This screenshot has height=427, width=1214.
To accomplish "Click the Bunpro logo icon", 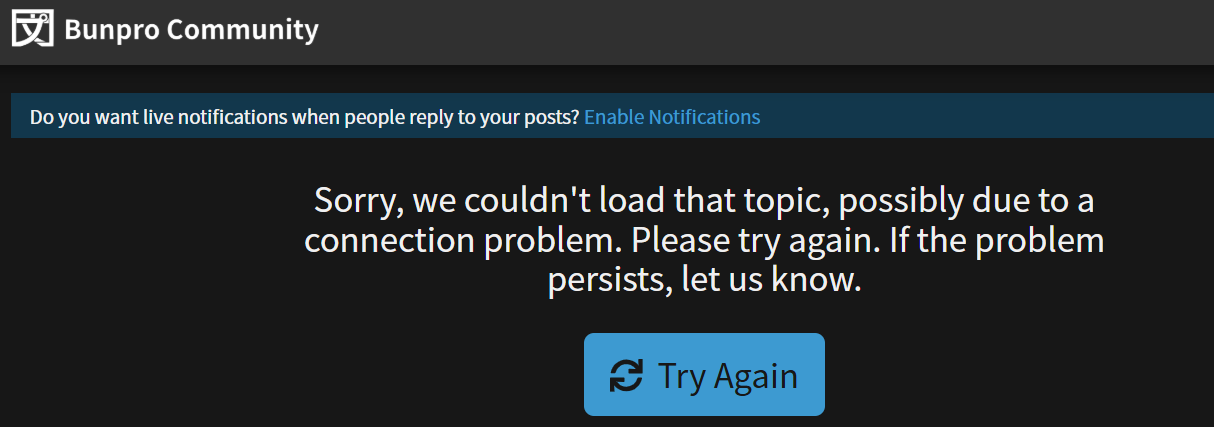I will pyautogui.click(x=31, y=30).
